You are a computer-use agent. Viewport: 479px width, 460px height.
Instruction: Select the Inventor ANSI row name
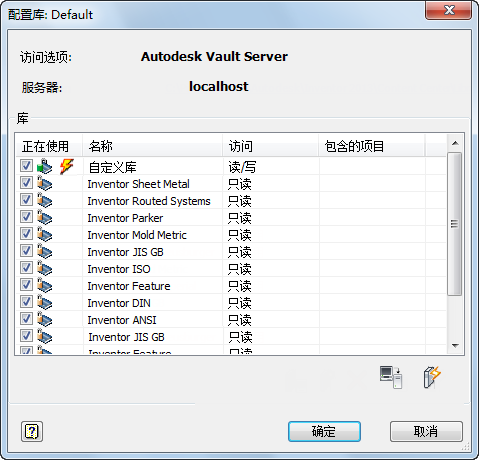click(122, 320)
